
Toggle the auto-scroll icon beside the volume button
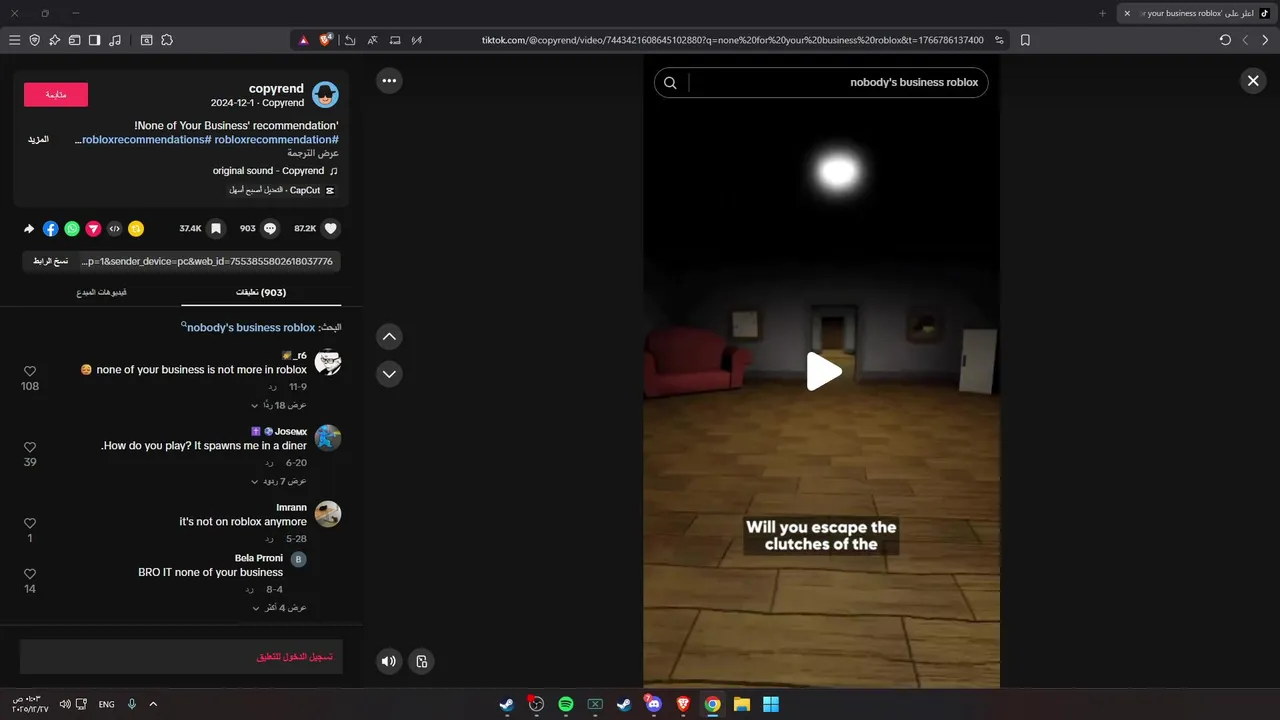[422, 661]
